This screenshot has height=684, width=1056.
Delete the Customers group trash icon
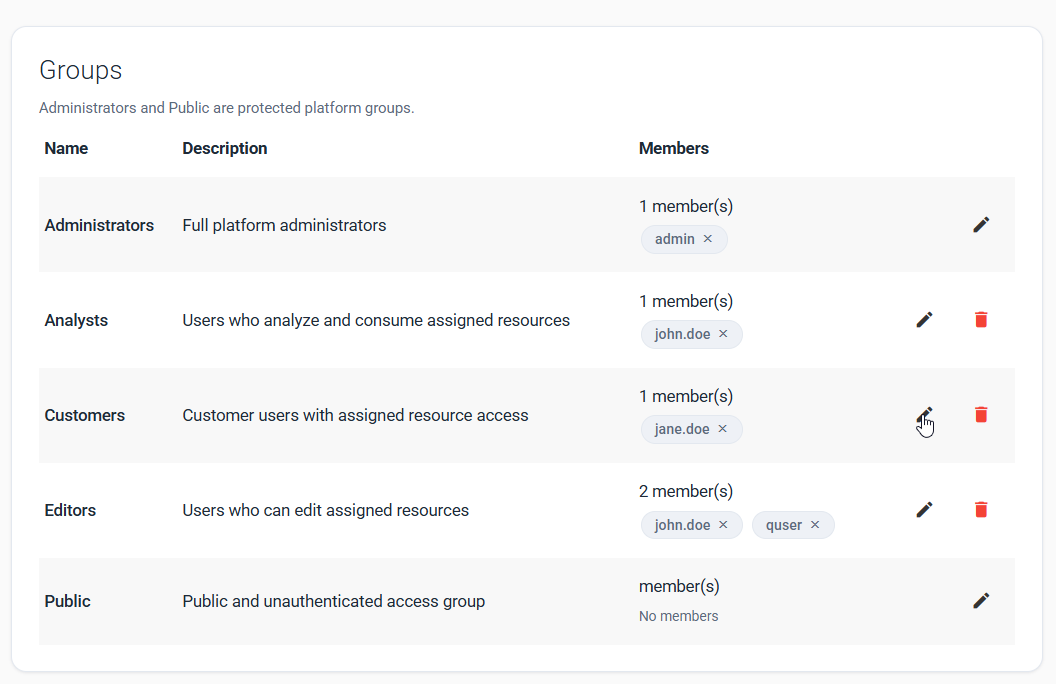click(x=981, y=415)
